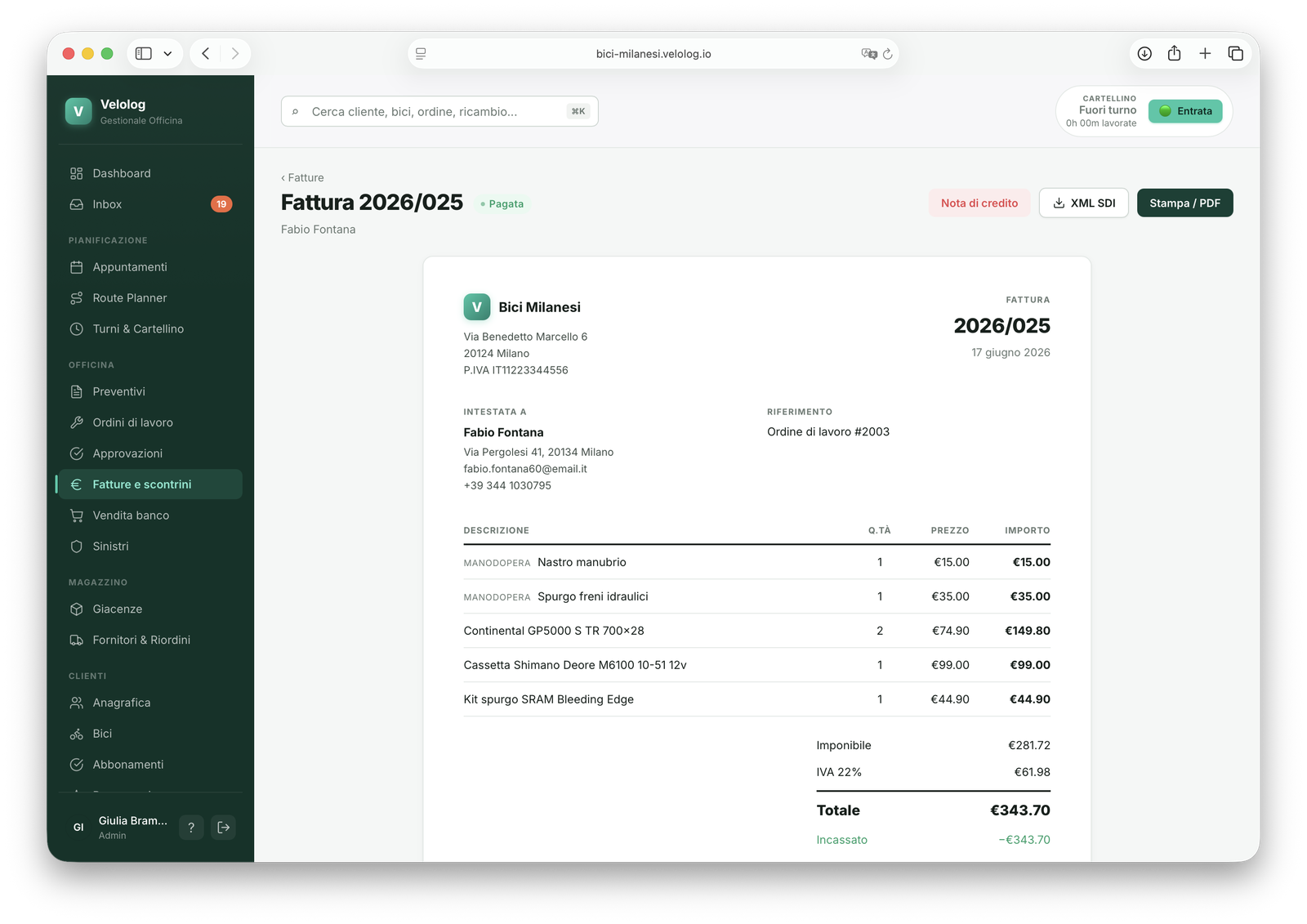The image size is (1307, 924).
Task: Download the XML SDI file
Action: point(1084,203)
